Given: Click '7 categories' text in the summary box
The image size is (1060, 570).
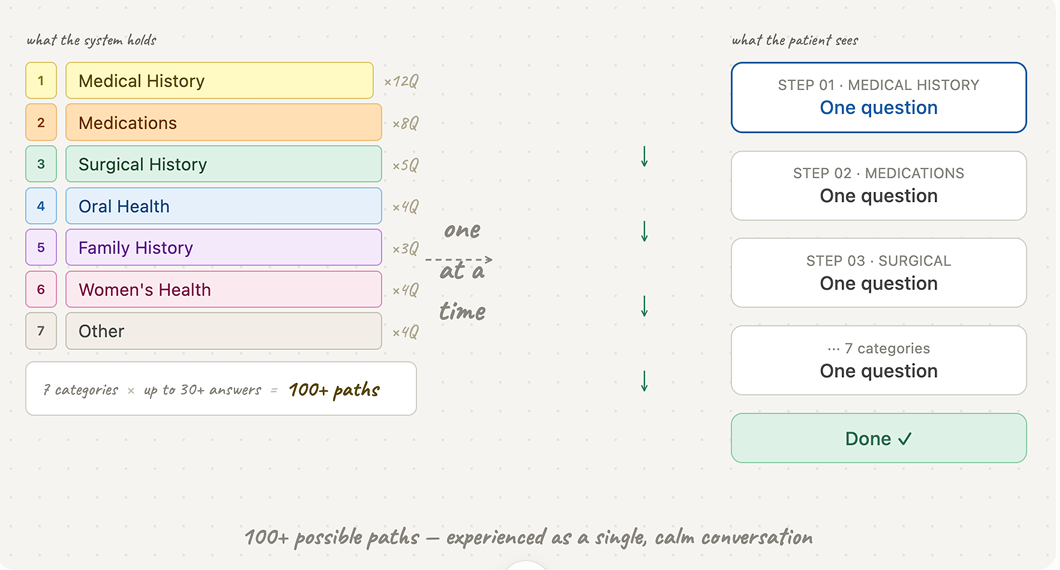Looking at the screenshot, I should click(80, 390).
